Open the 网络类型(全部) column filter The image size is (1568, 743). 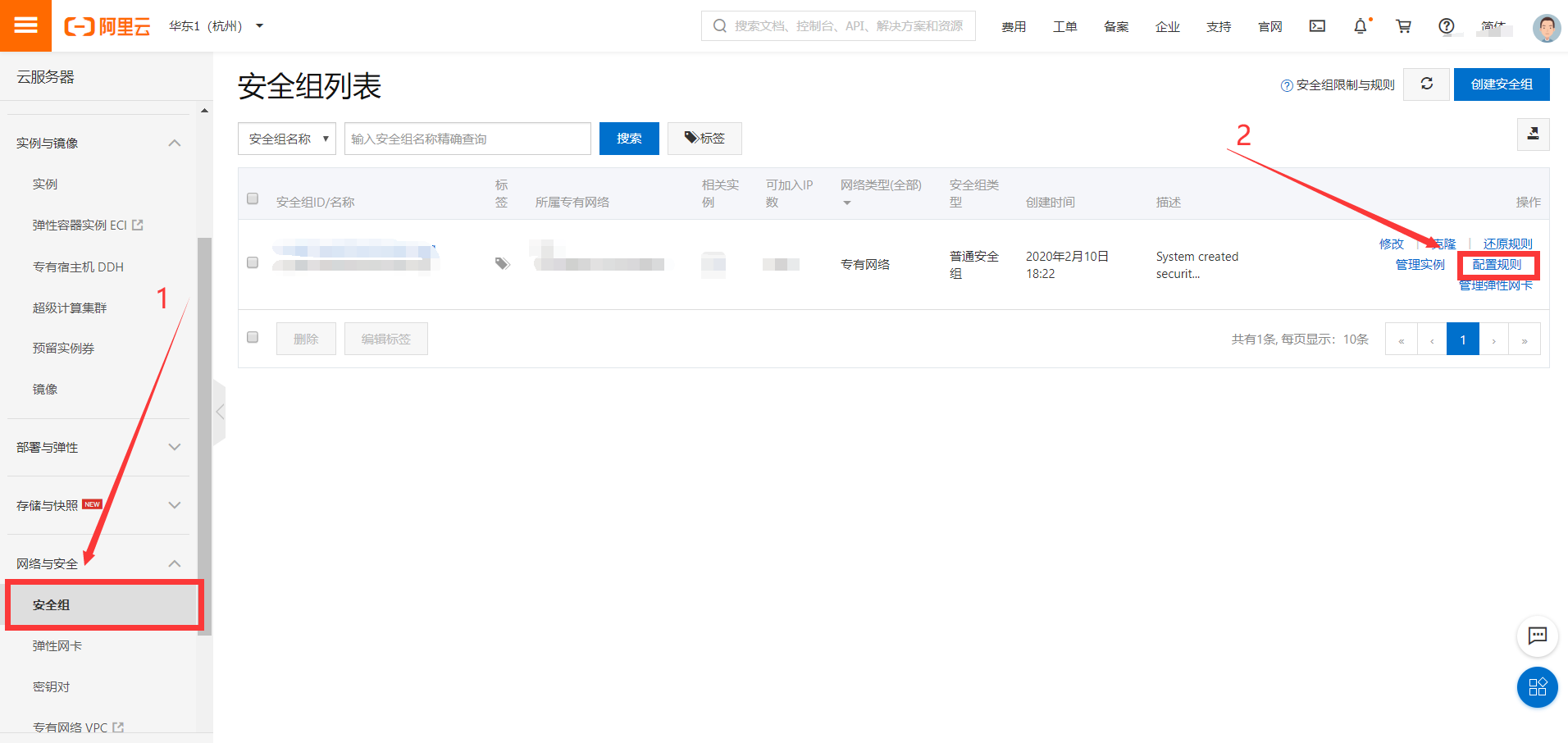(x=846, y=201)
